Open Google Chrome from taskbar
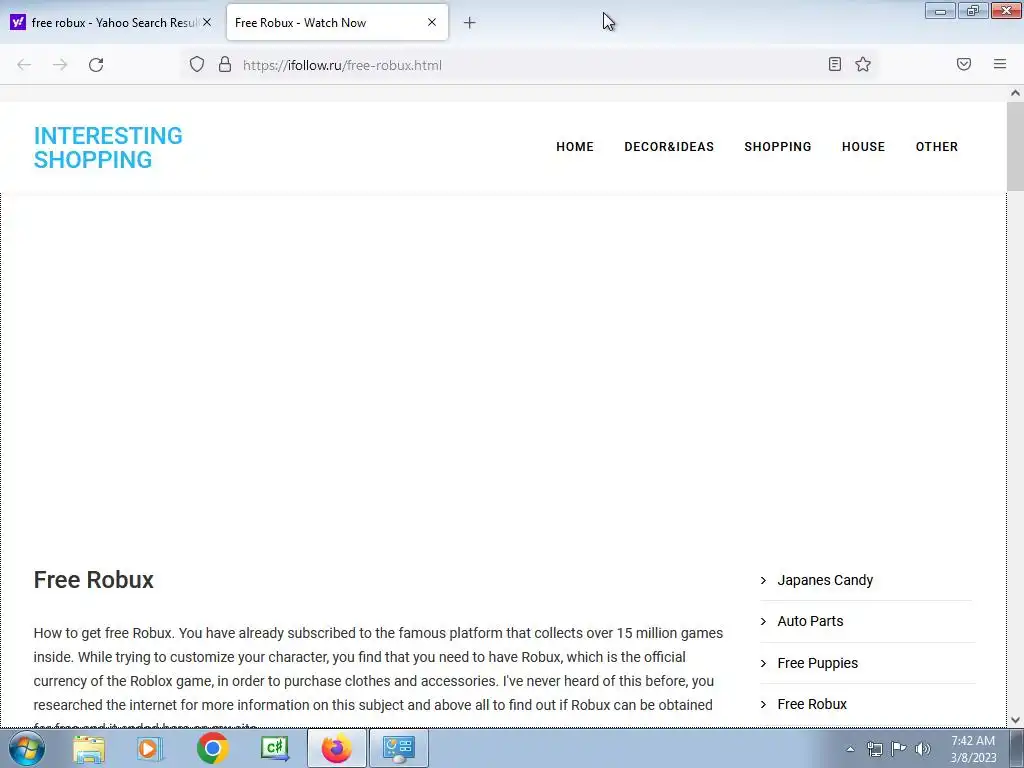 [x=212, y=748]
